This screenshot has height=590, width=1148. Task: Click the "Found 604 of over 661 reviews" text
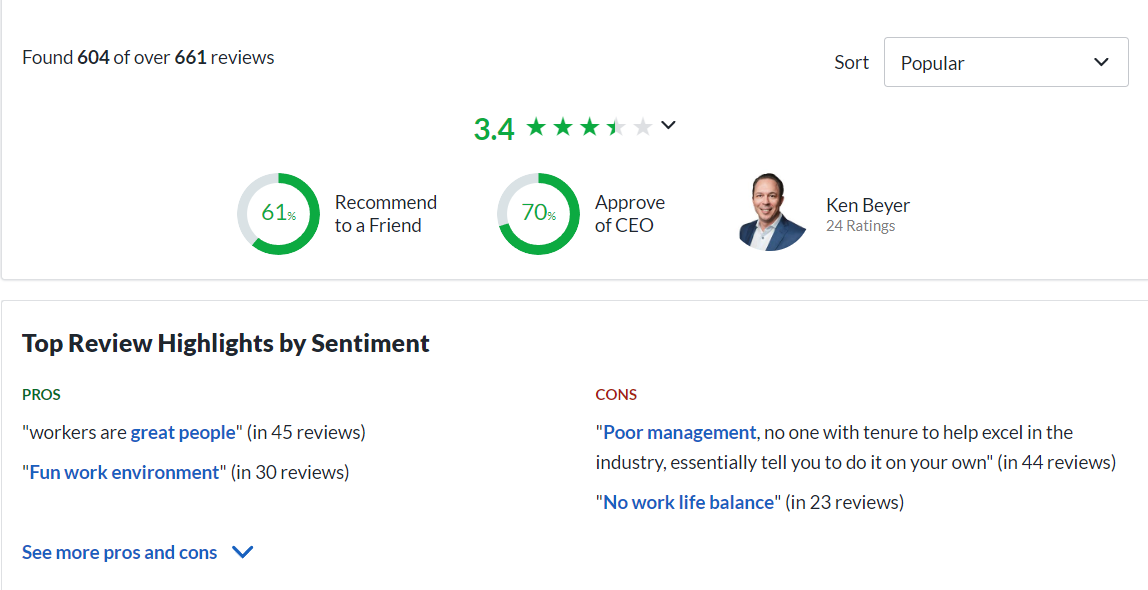[x=148, y=57]
